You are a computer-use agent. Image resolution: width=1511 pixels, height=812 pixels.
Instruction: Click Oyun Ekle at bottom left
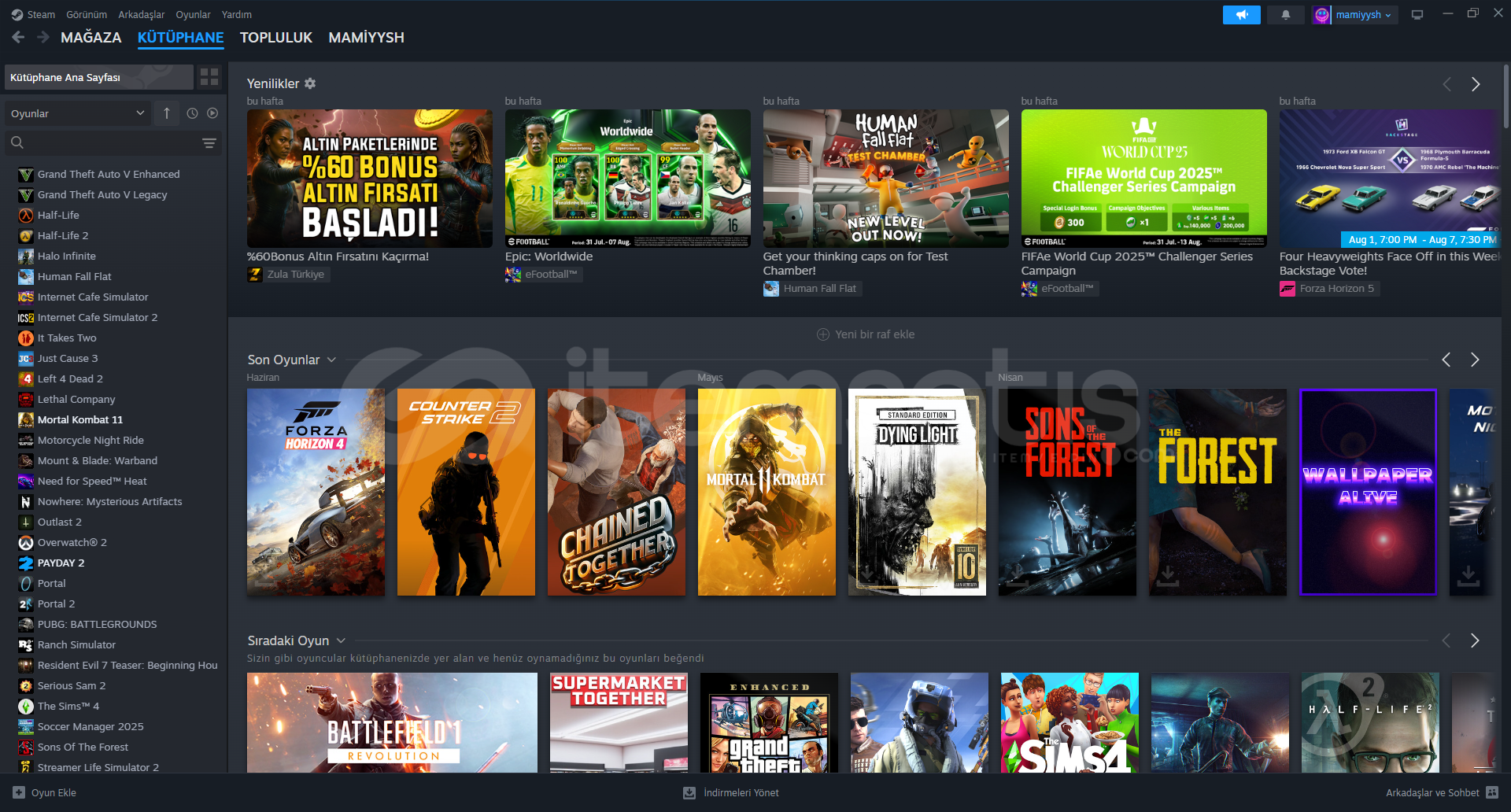(x=45, y=792)
